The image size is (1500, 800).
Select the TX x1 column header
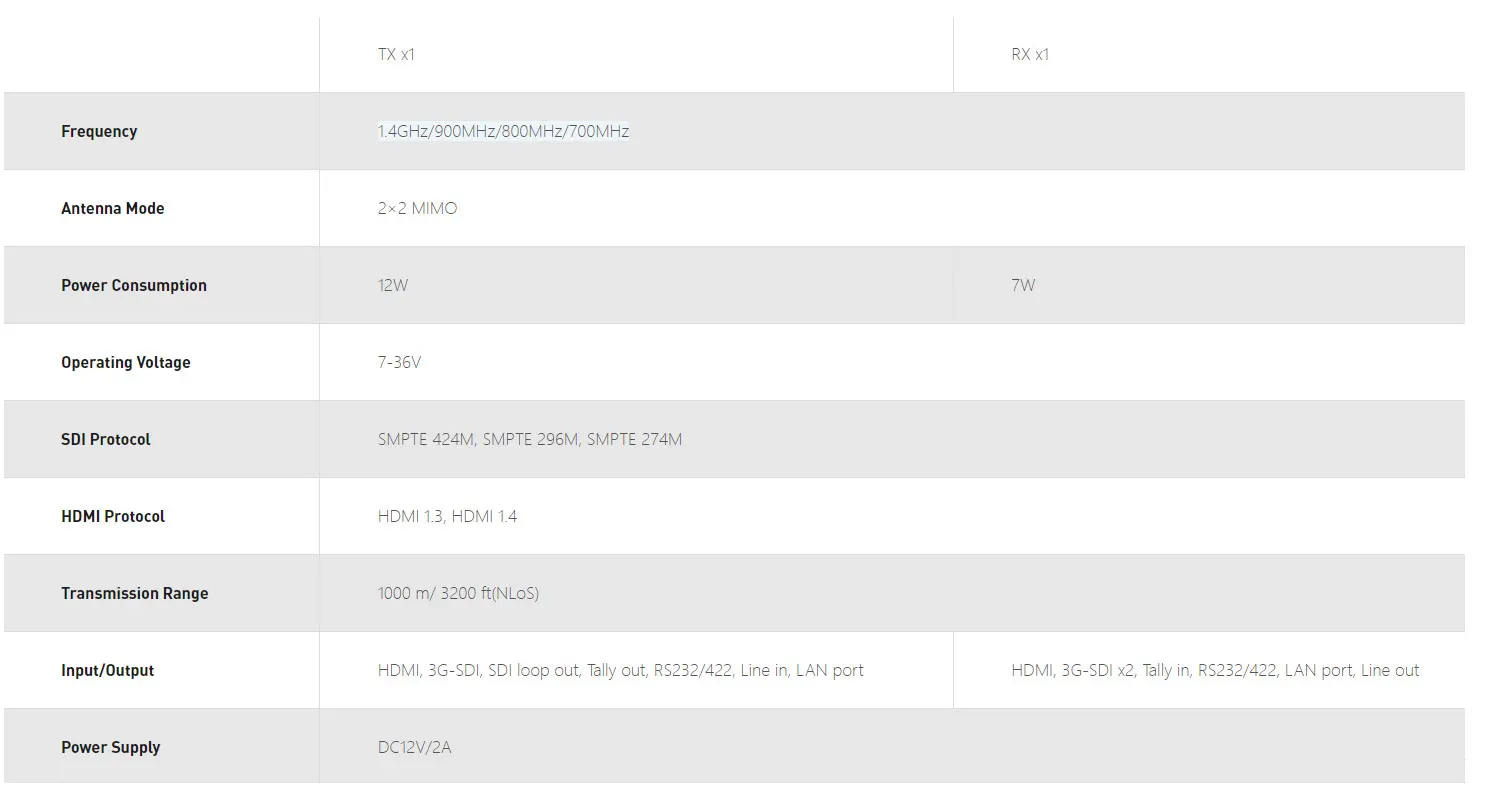pyautogui.click(x=396, y=54)
